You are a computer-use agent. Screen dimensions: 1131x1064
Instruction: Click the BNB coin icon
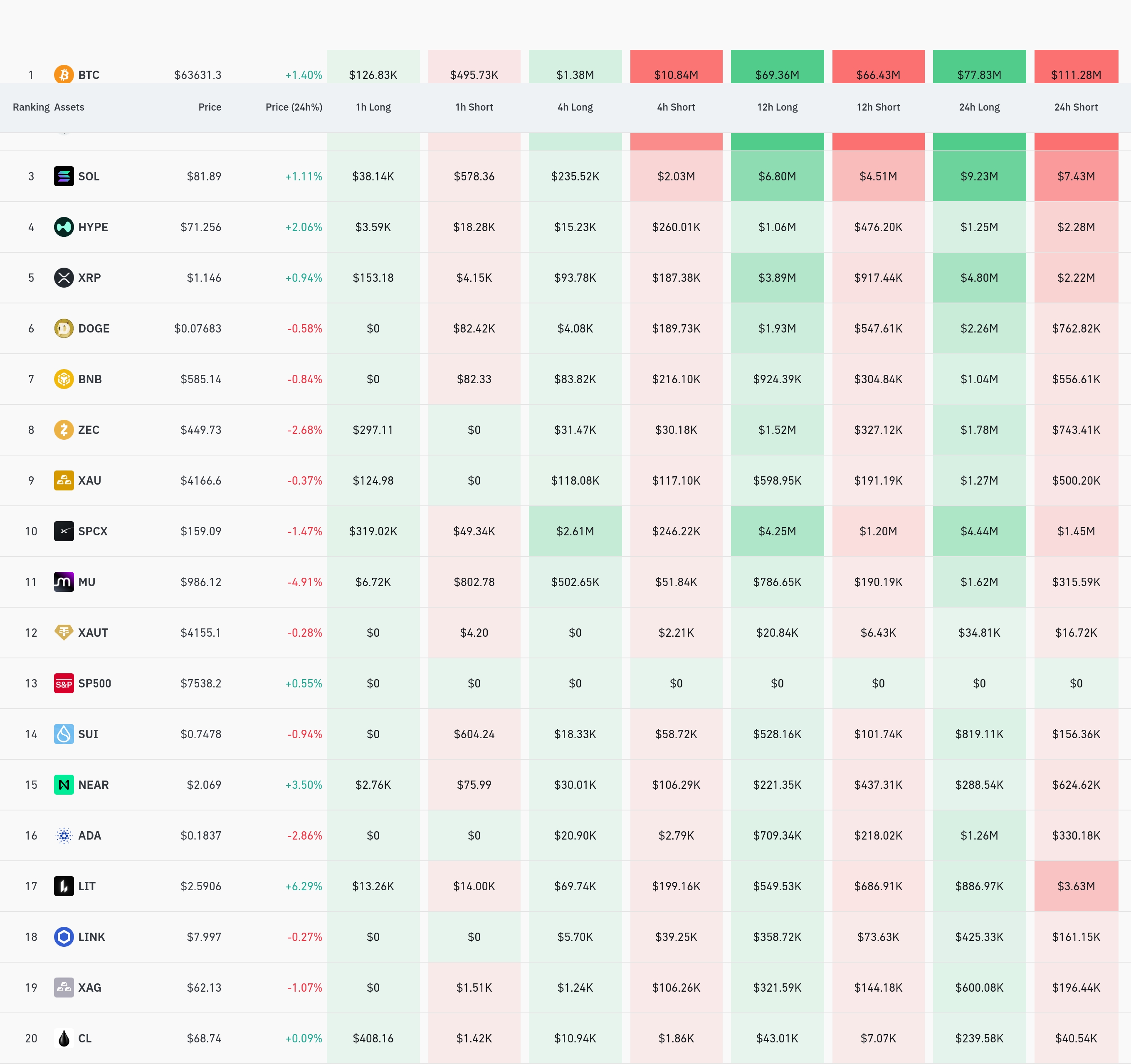click(64, 379)
